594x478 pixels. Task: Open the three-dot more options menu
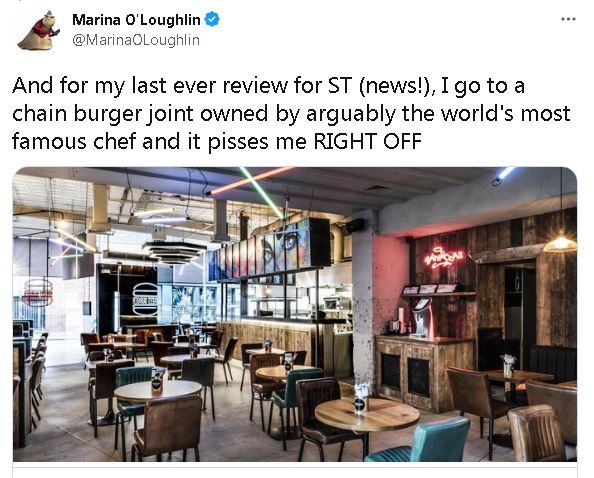click(568, 19)
